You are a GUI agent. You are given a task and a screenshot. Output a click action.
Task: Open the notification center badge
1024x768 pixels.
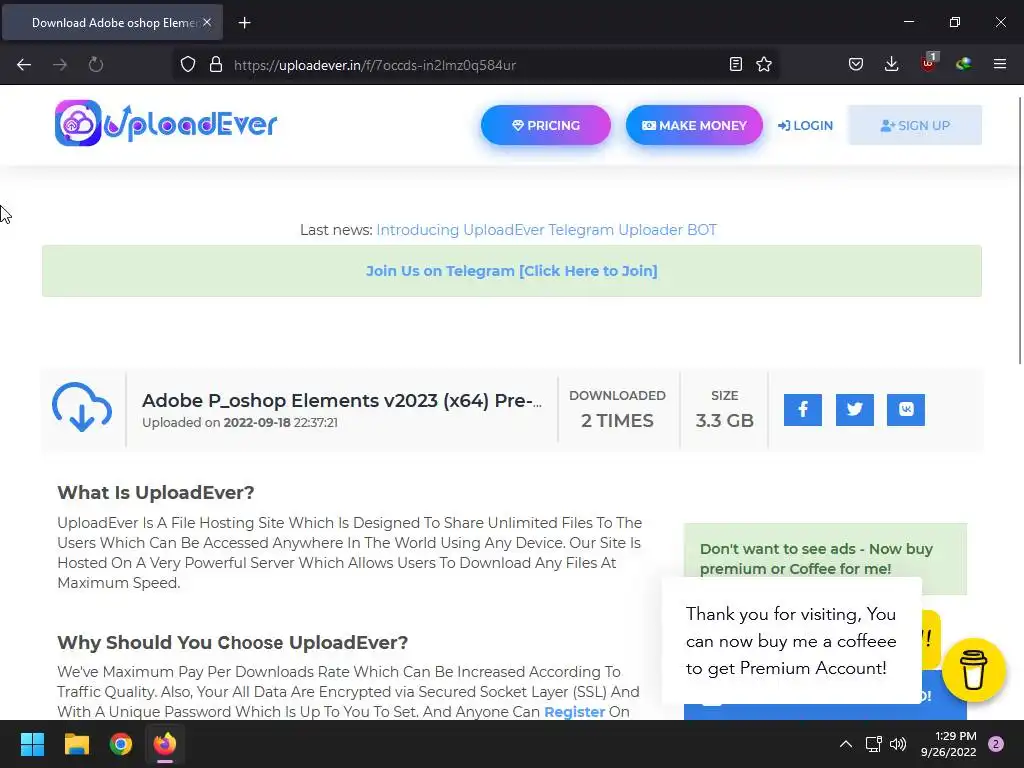point(995,744)
